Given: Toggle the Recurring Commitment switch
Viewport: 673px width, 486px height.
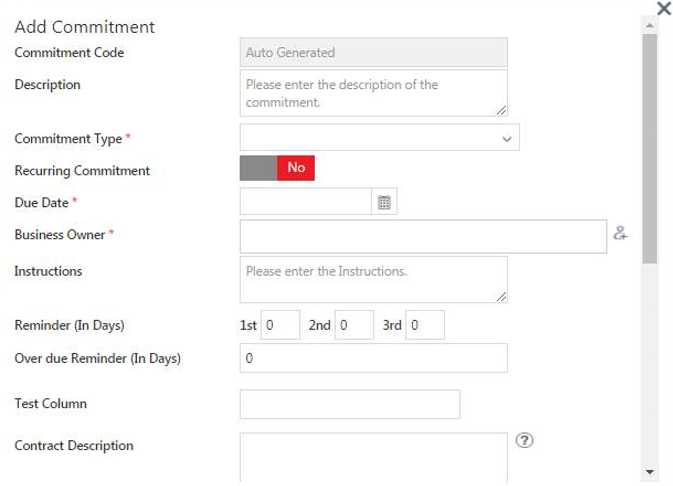Looking at the screenshot, I should 277,168.
